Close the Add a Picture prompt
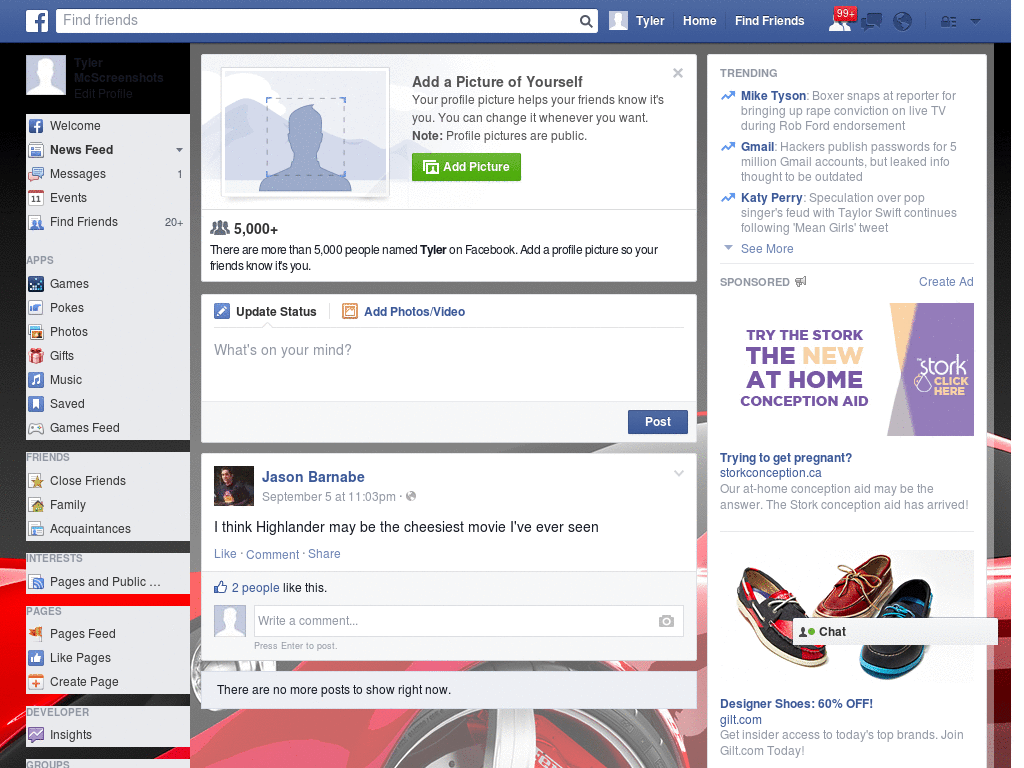This screenshot has width=1024, height=768. pos(678,73)
